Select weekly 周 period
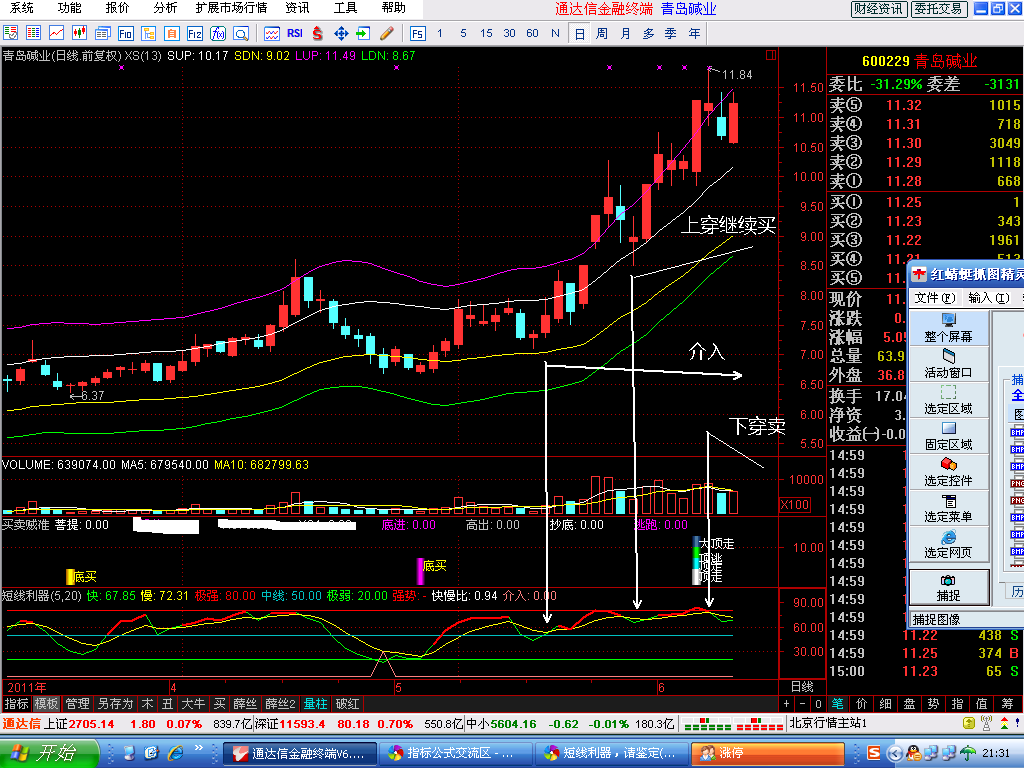1024x768 pixels. pos(602,33)
